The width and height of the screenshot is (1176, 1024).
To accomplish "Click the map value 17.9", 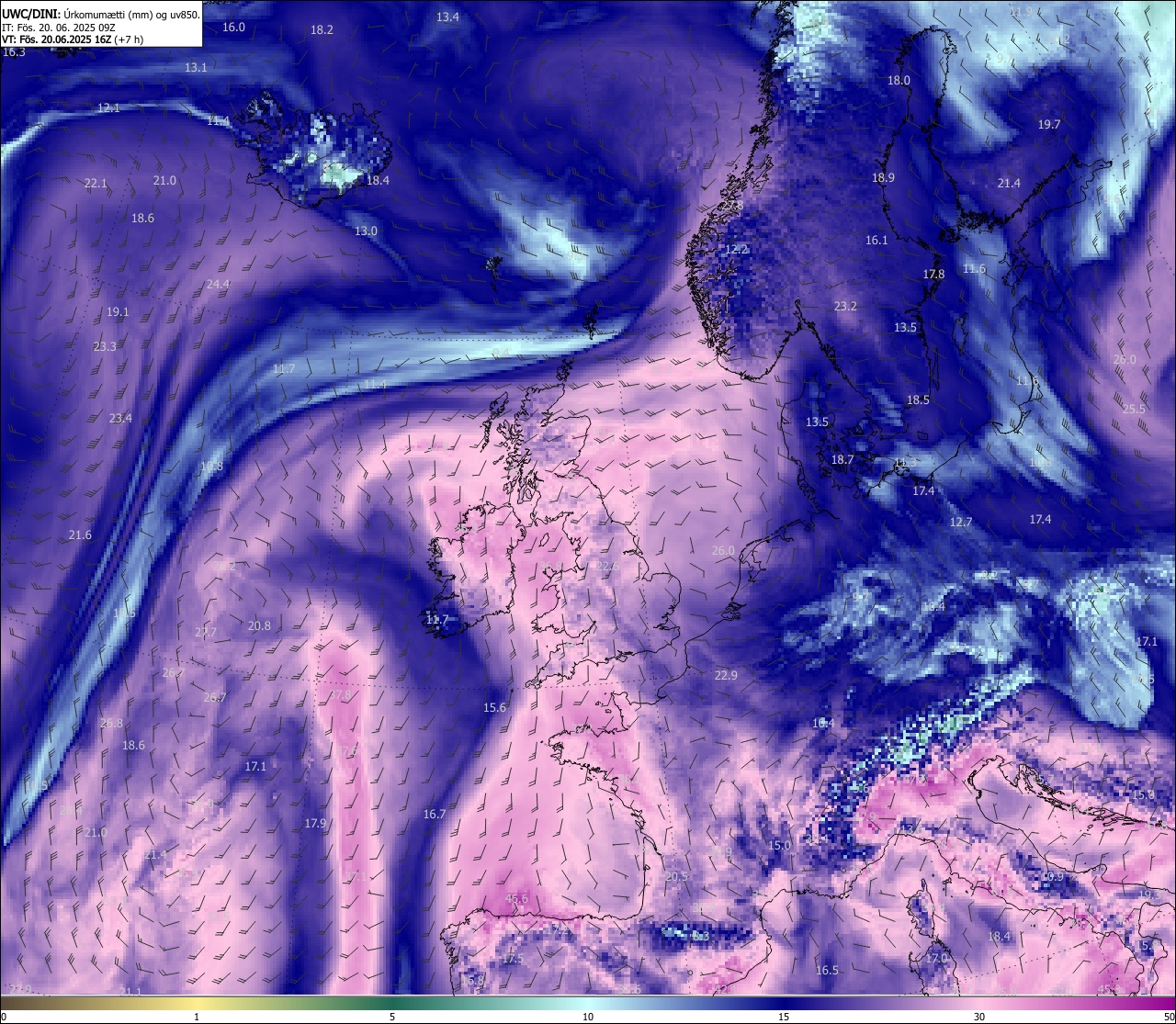I will (315, 824).
